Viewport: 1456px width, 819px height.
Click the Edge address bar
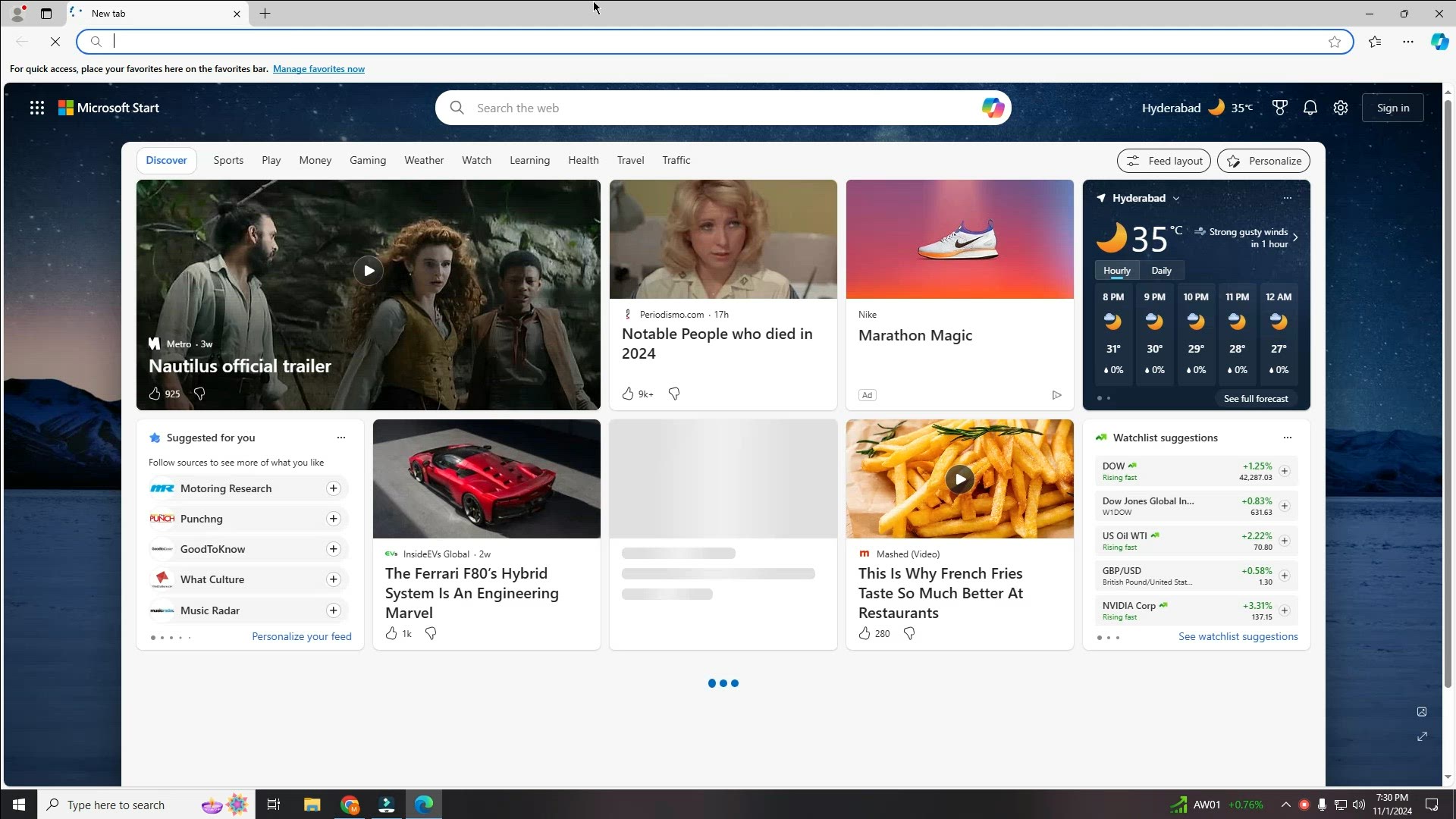(713, 42)
